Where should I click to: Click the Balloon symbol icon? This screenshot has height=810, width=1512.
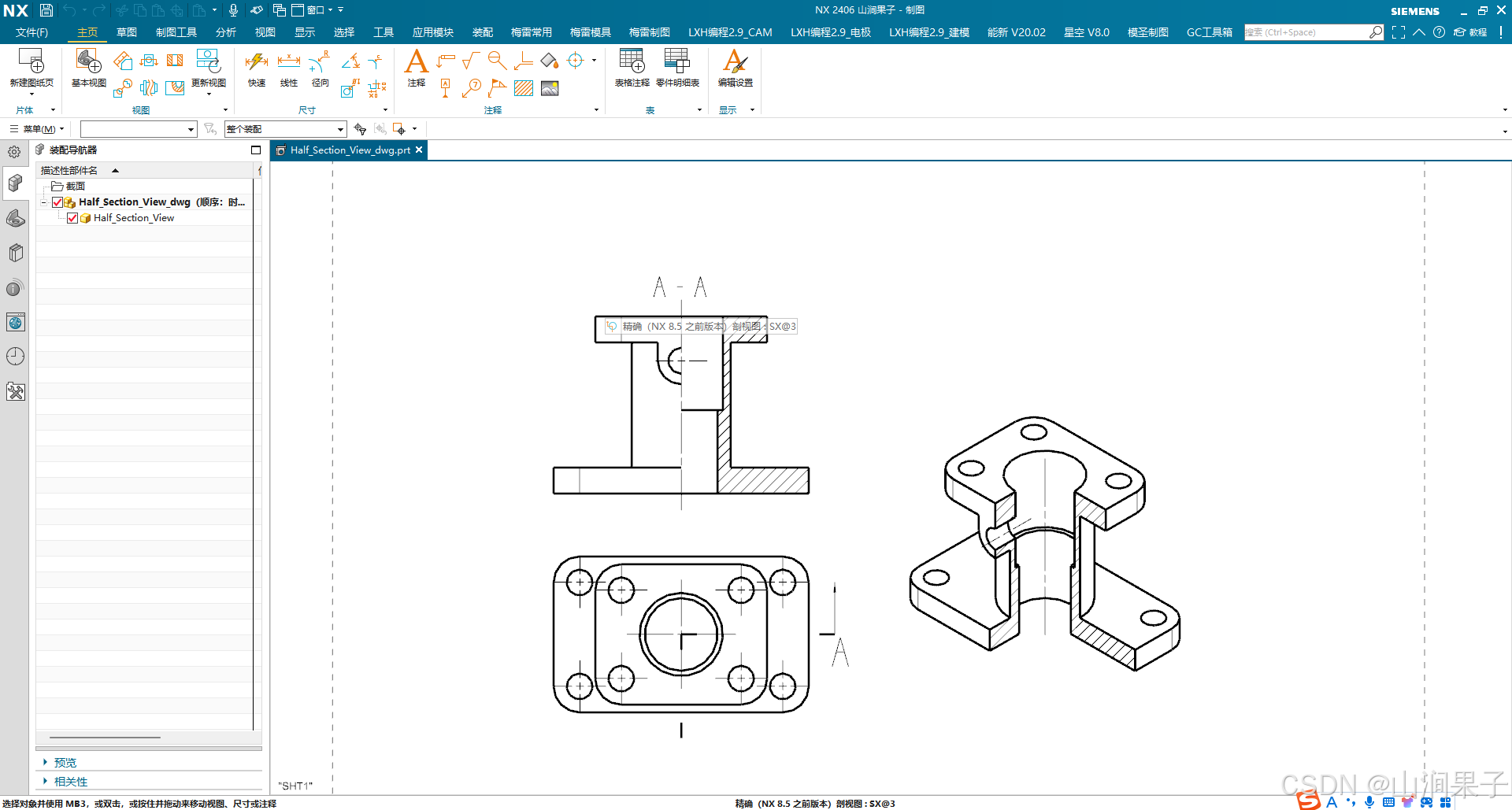(472, 88)
